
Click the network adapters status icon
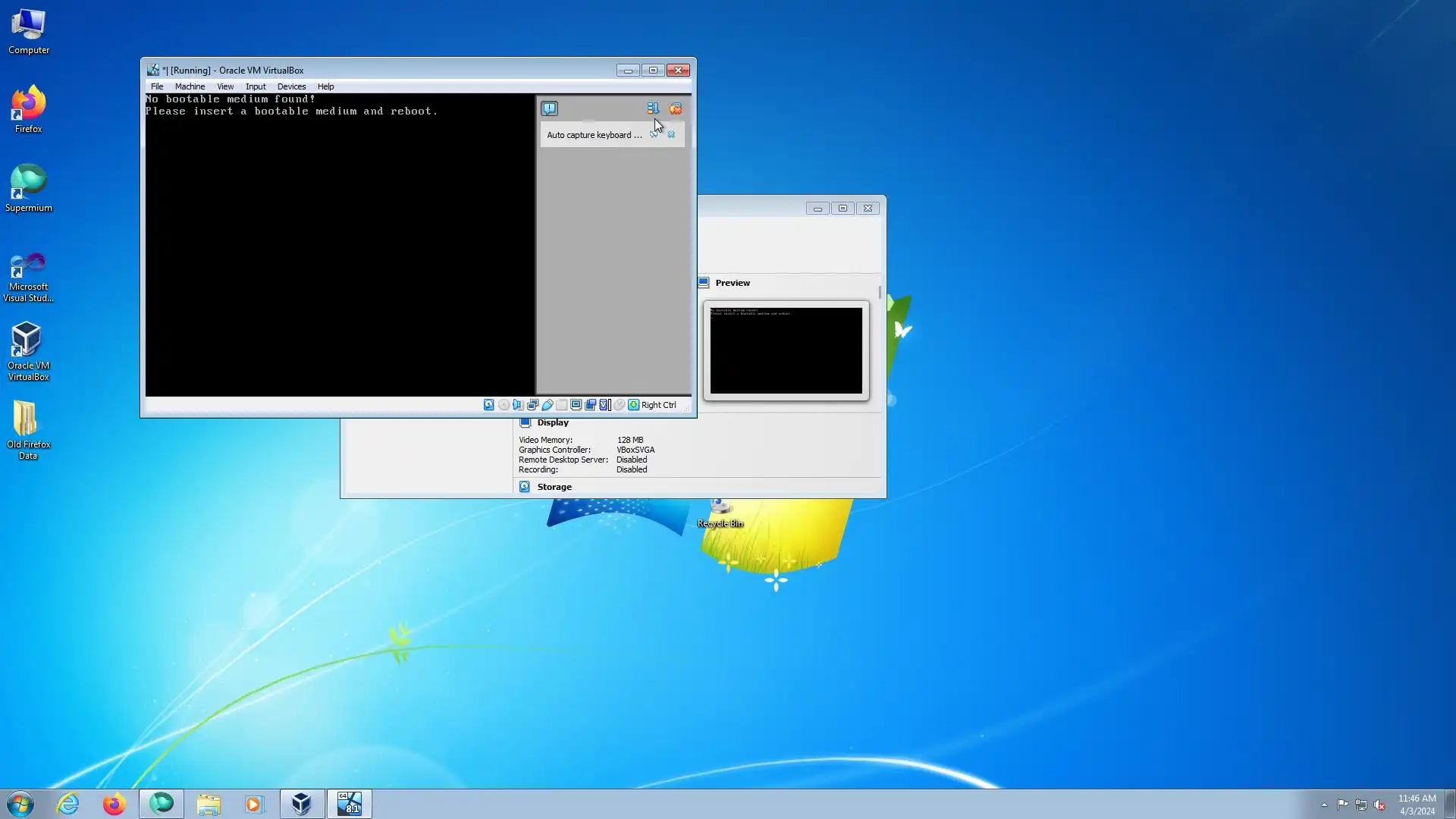pyautogui.click(x=532, y=405)
